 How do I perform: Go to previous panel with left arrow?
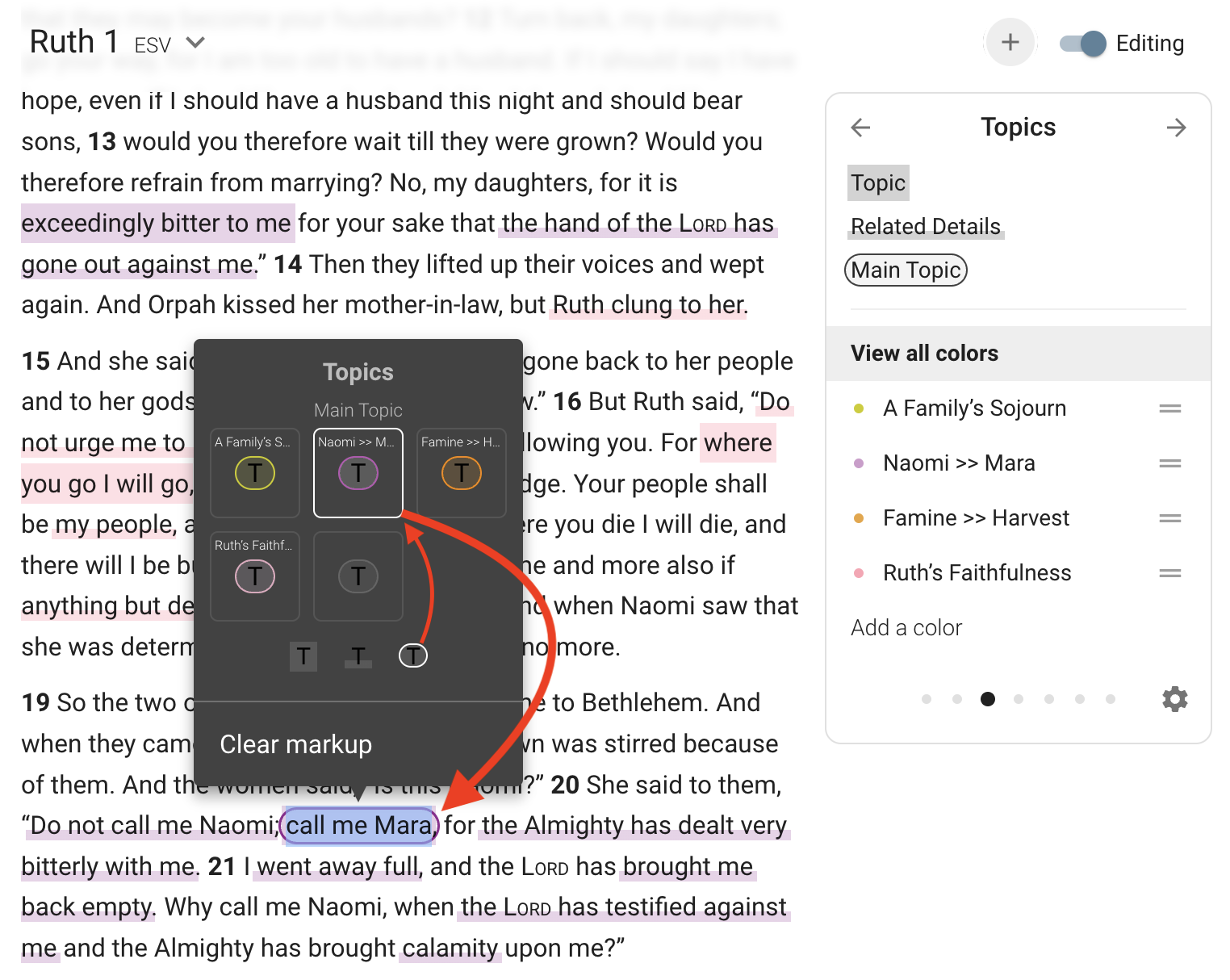tap(860, 128)
